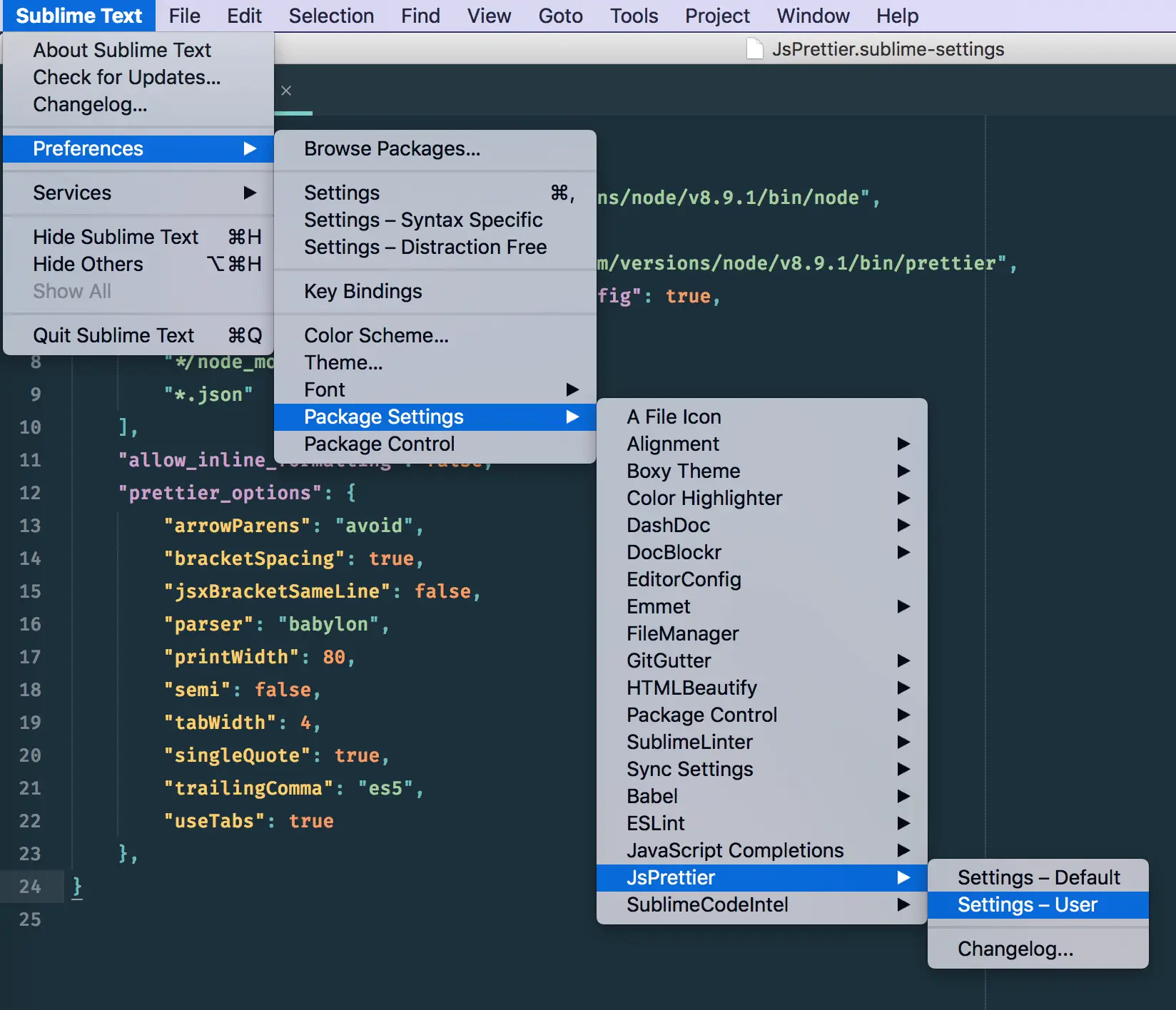Expand the ESLint submenu
This screenshot has height=1010, width=1176.
click(x=762, y=823)
